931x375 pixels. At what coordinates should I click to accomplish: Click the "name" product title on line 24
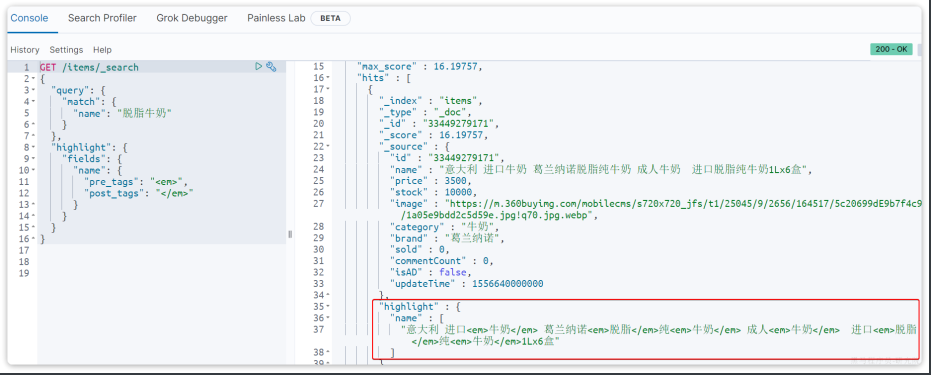click(x=625, y=170)
